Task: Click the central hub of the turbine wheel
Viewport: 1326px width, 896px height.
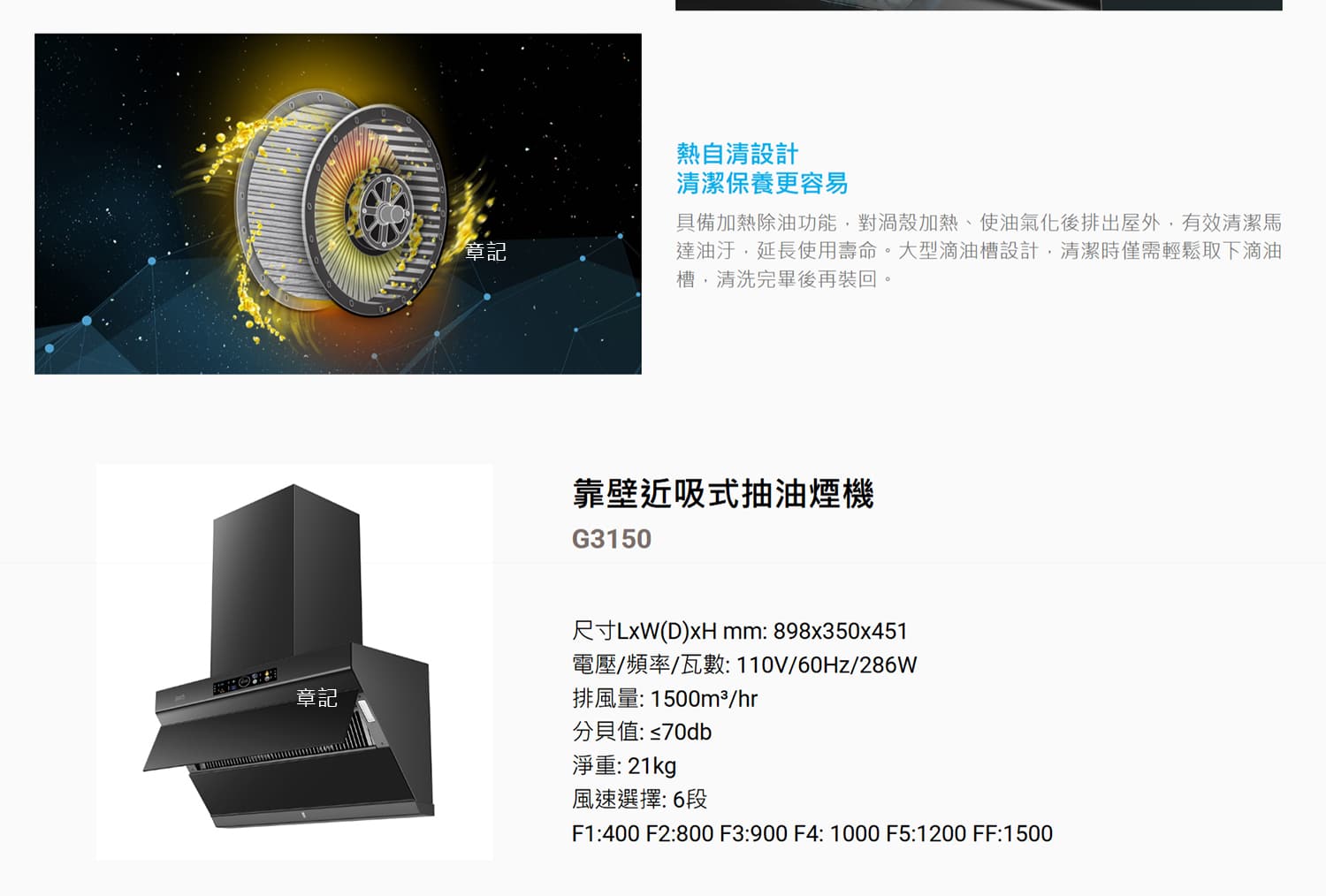Action: click(x=385, y=211)
